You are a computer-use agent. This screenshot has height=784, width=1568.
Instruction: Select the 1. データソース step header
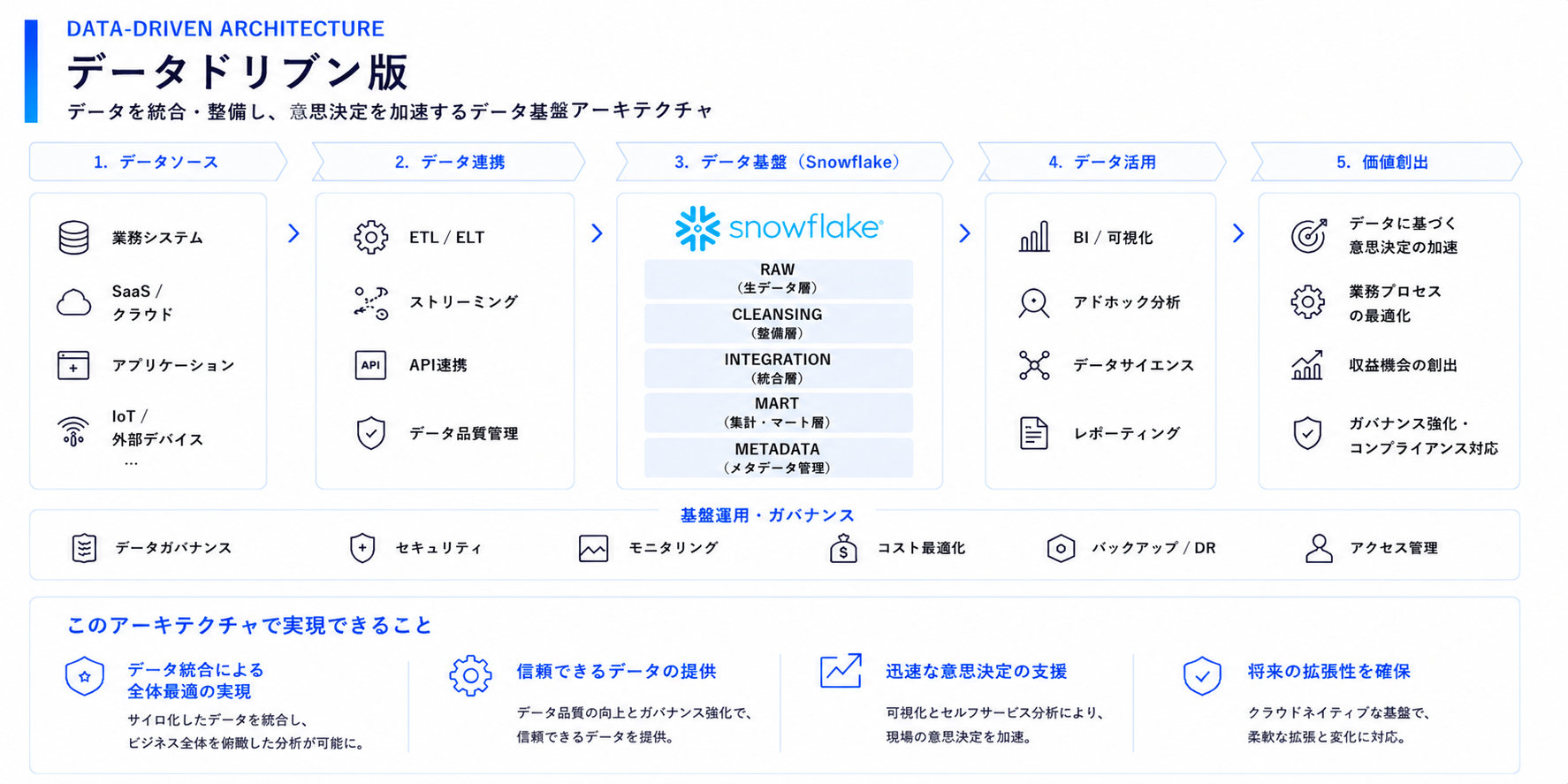coord(157,162)
